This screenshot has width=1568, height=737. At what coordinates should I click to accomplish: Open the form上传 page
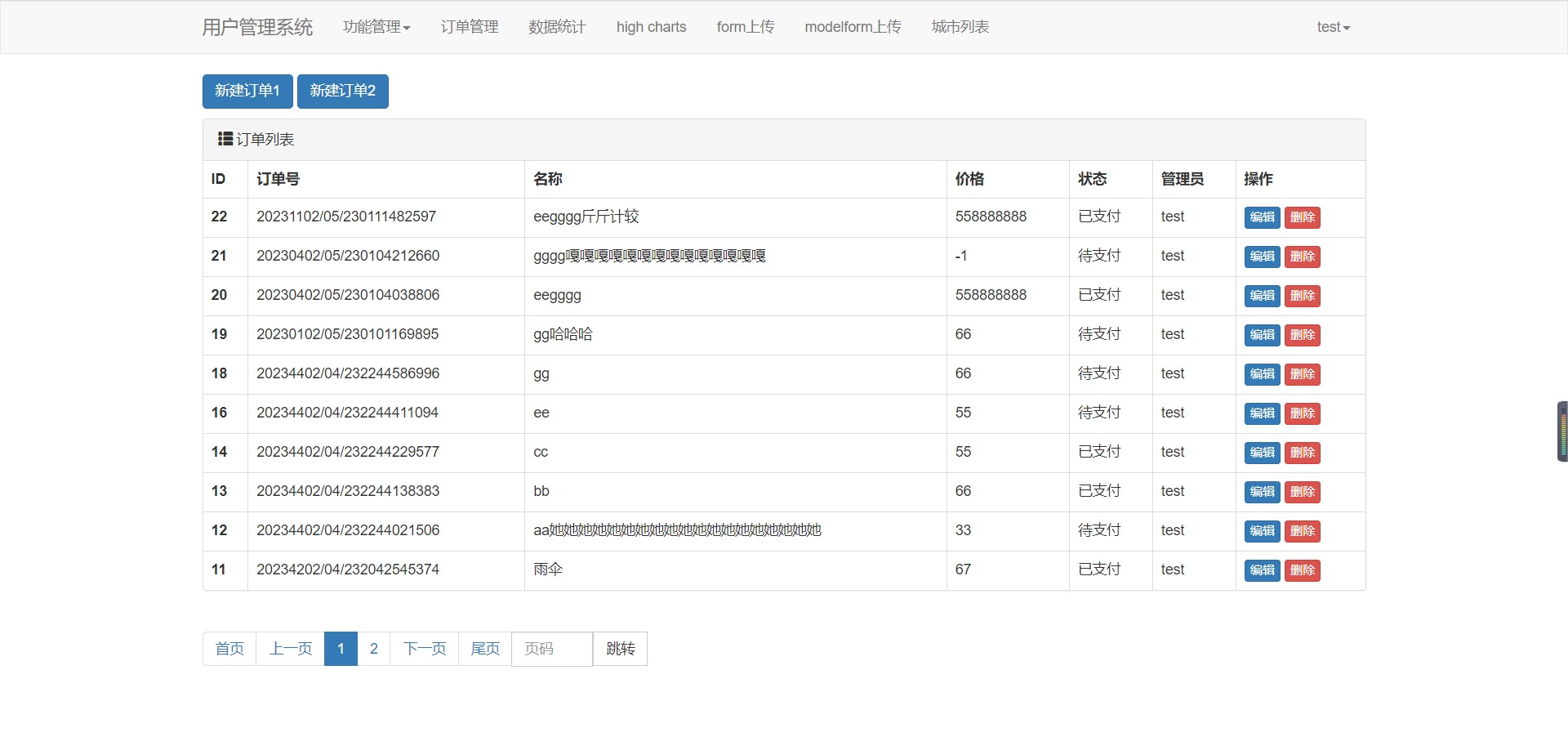click(x=744, y=27)
